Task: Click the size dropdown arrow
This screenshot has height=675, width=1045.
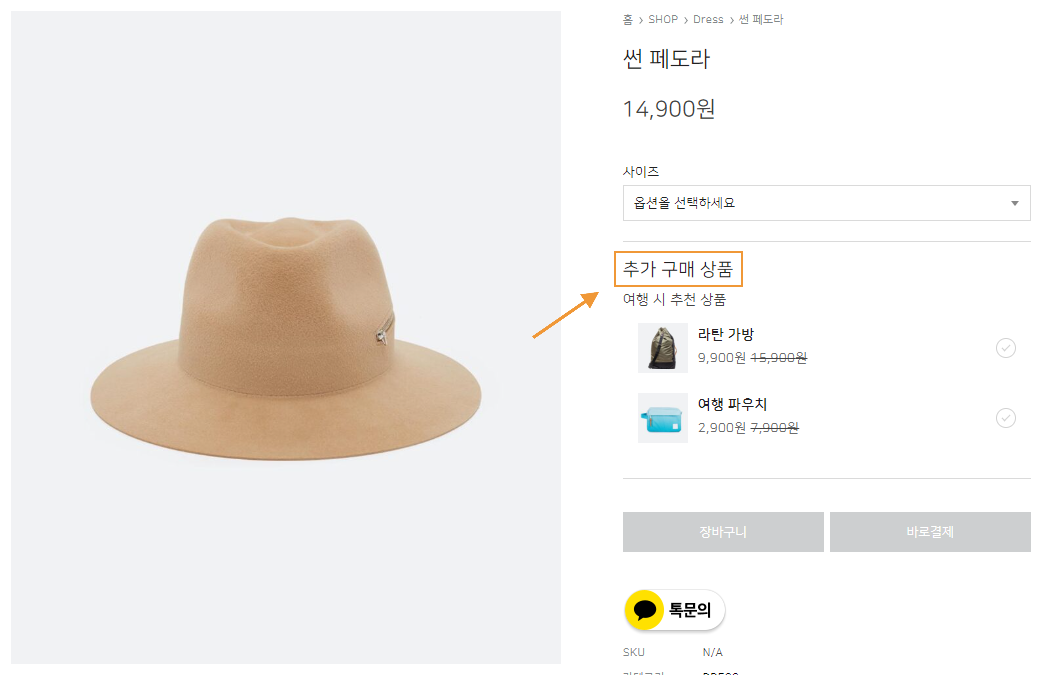Action: pyautogui.click(x=1014, y=203)
